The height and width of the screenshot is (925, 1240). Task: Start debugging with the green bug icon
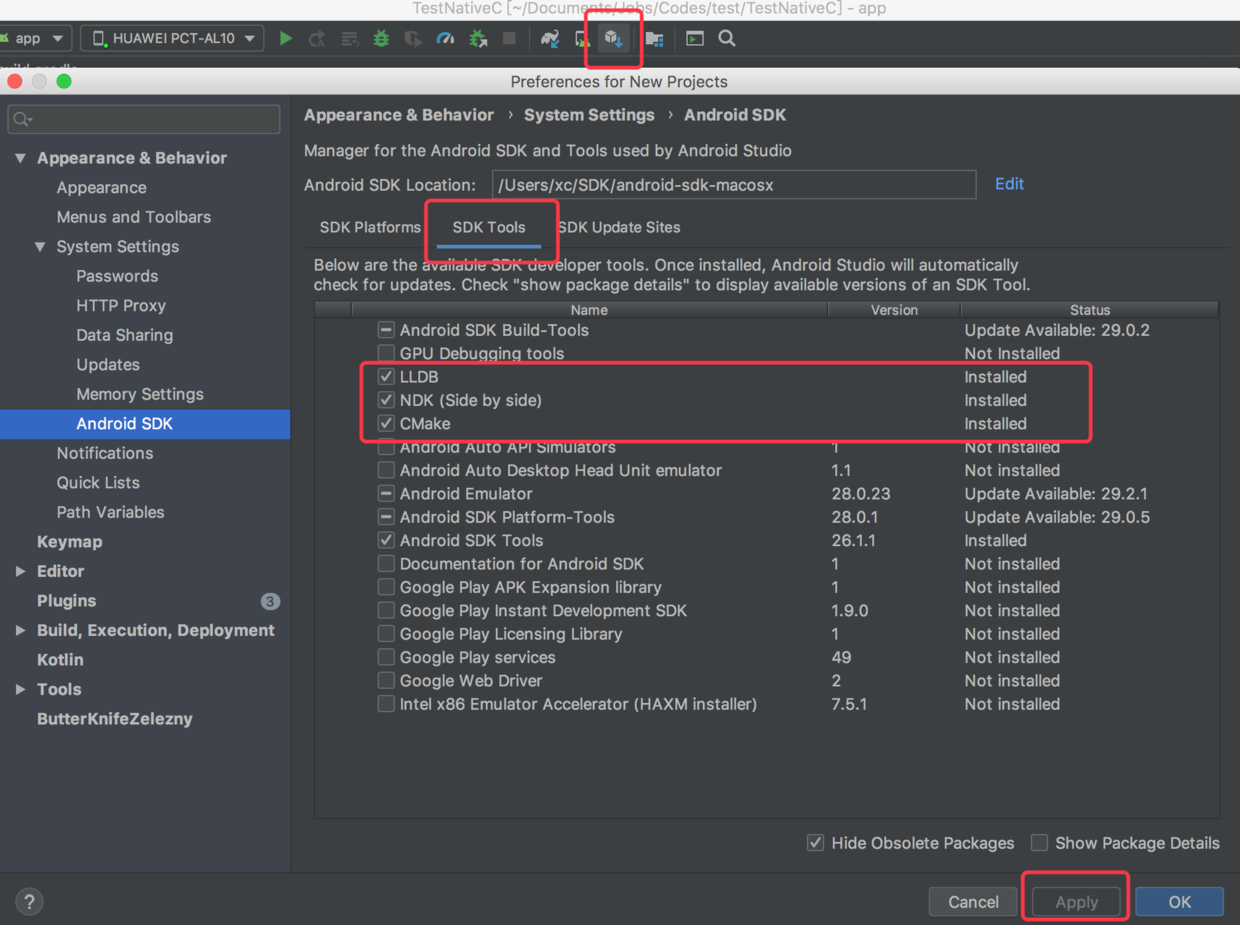tap(381, 39)
